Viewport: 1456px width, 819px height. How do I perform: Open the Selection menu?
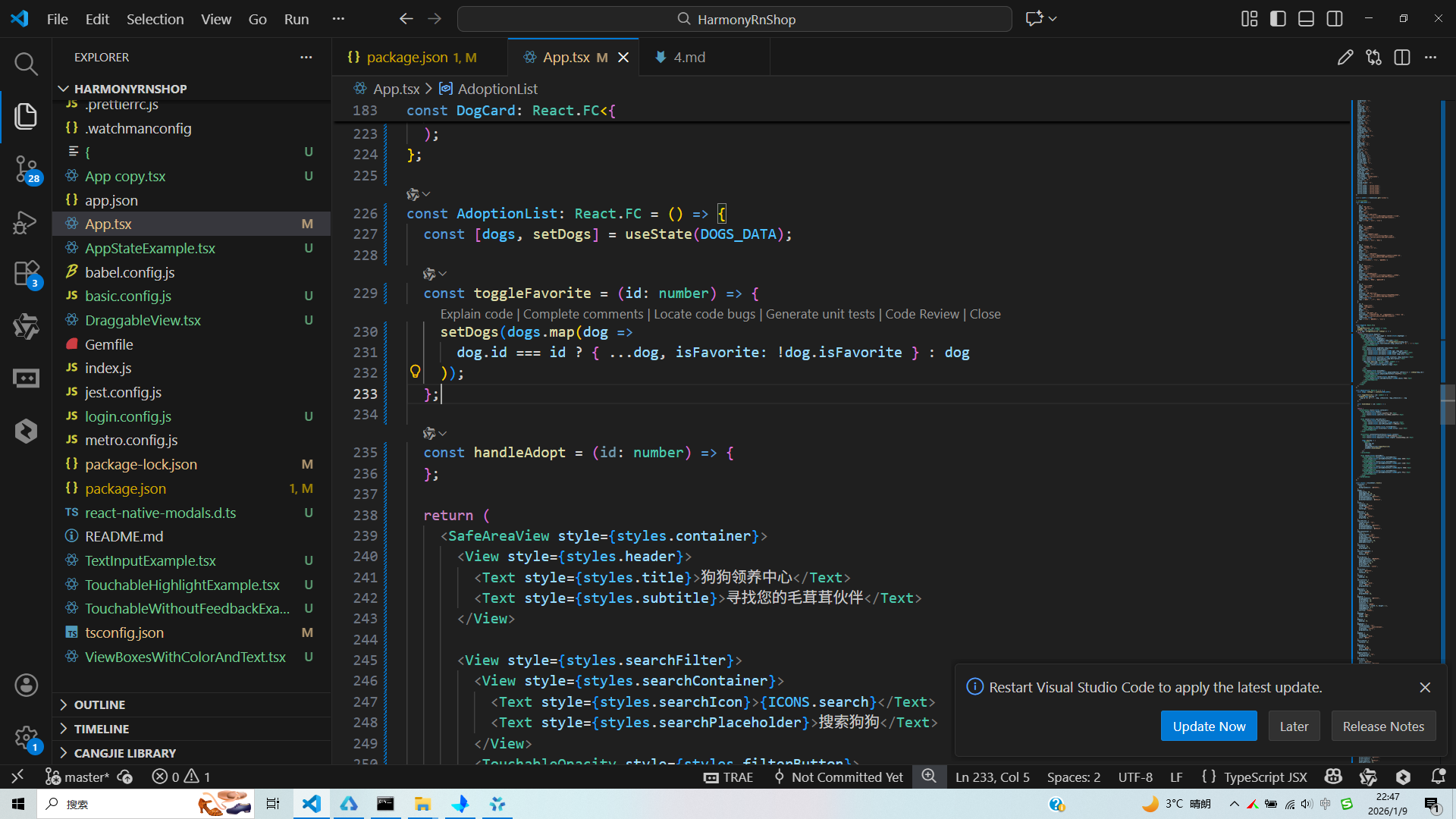[155, 19]
